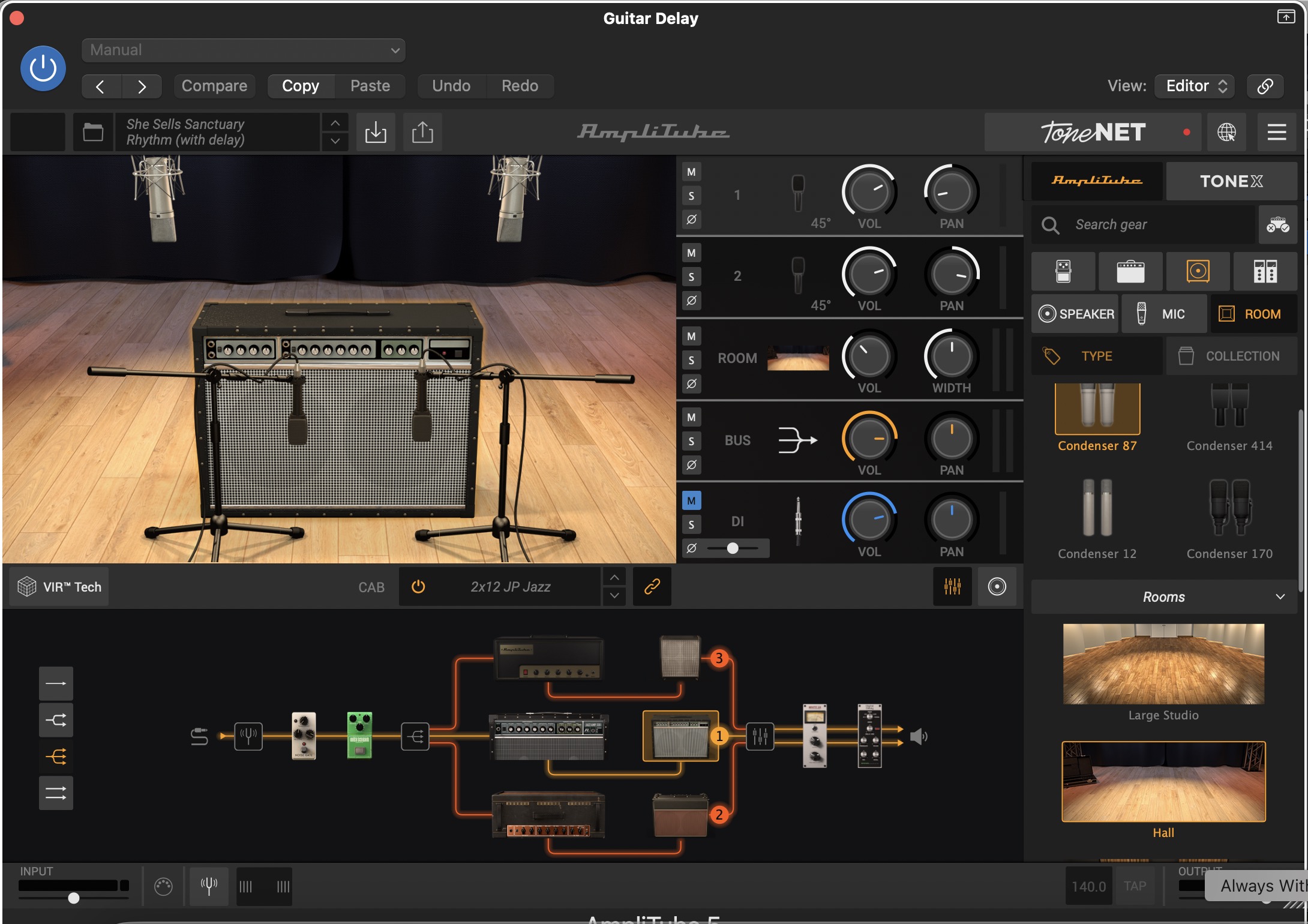
Task: Select the Condenser 170 microphone
Action: coord(1229,519)
